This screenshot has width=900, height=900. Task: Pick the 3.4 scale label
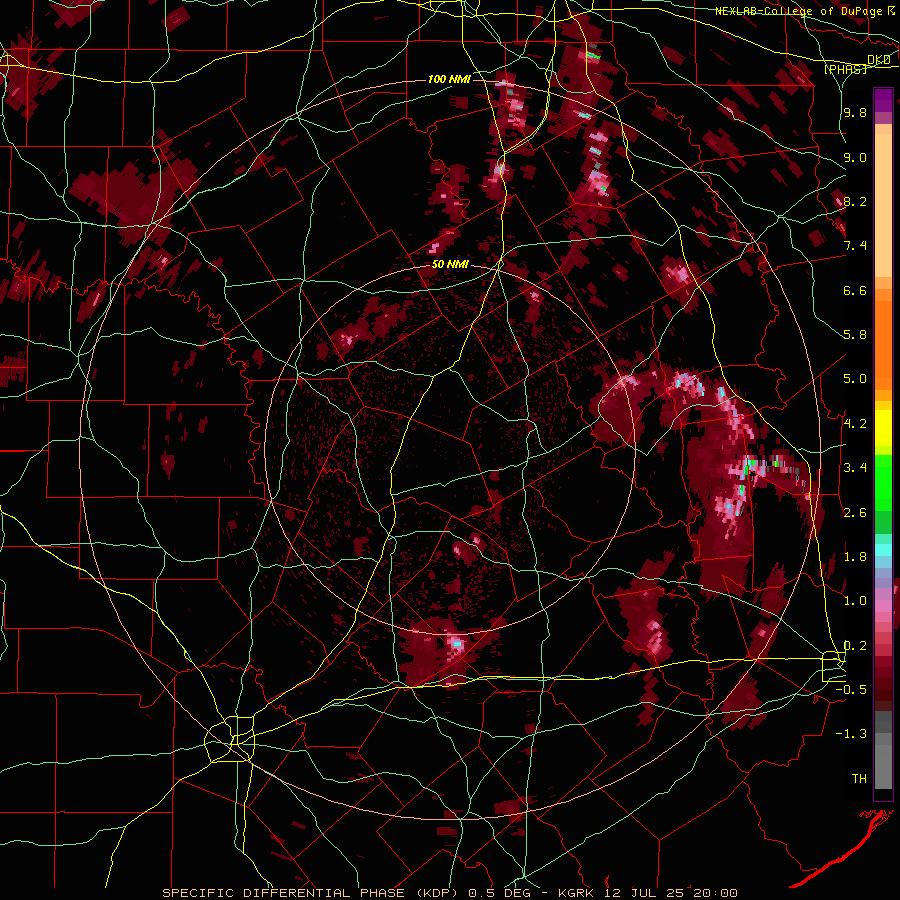click(x=855, y=468)
